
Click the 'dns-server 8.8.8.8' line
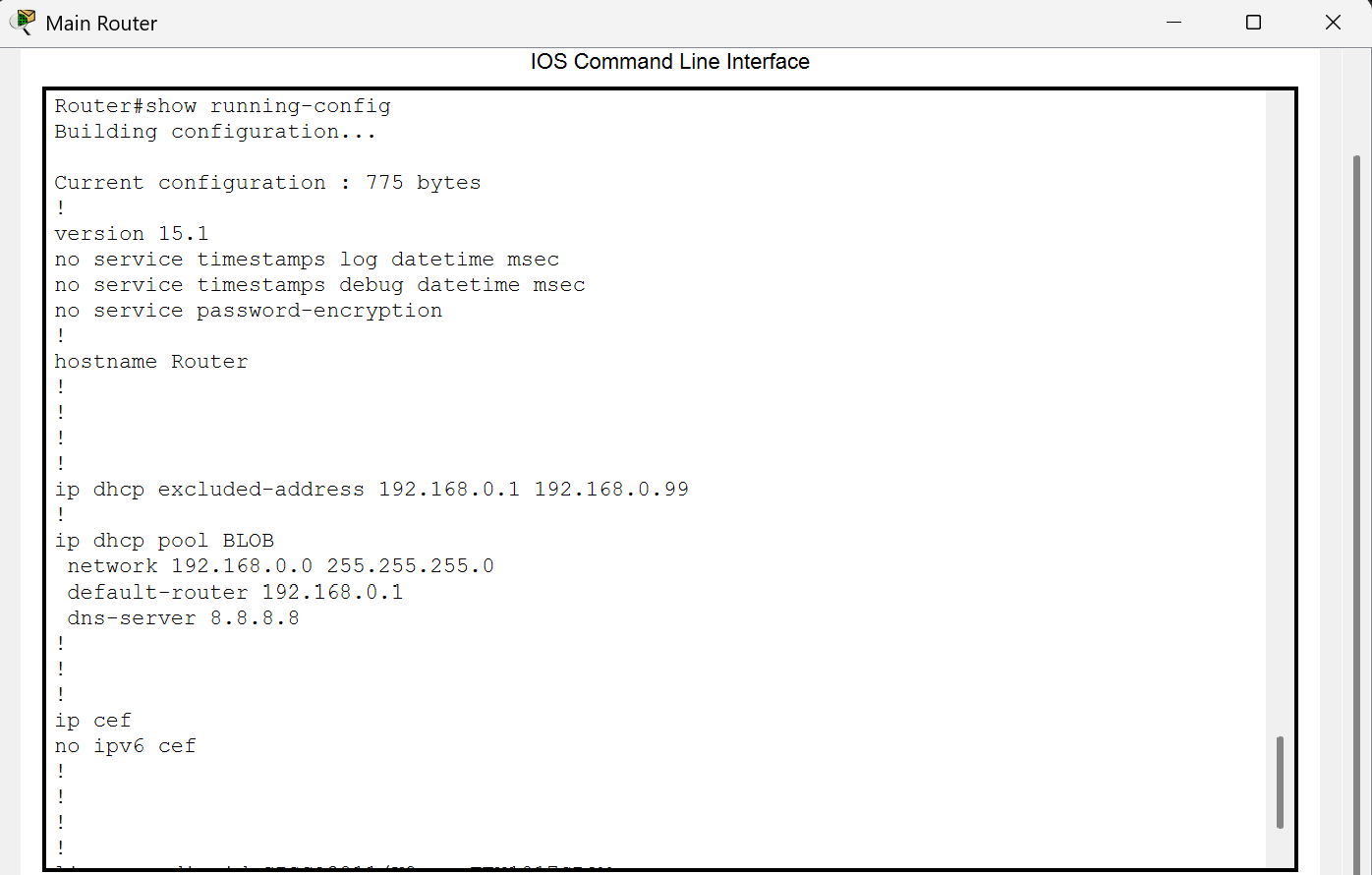click(183, 617)
